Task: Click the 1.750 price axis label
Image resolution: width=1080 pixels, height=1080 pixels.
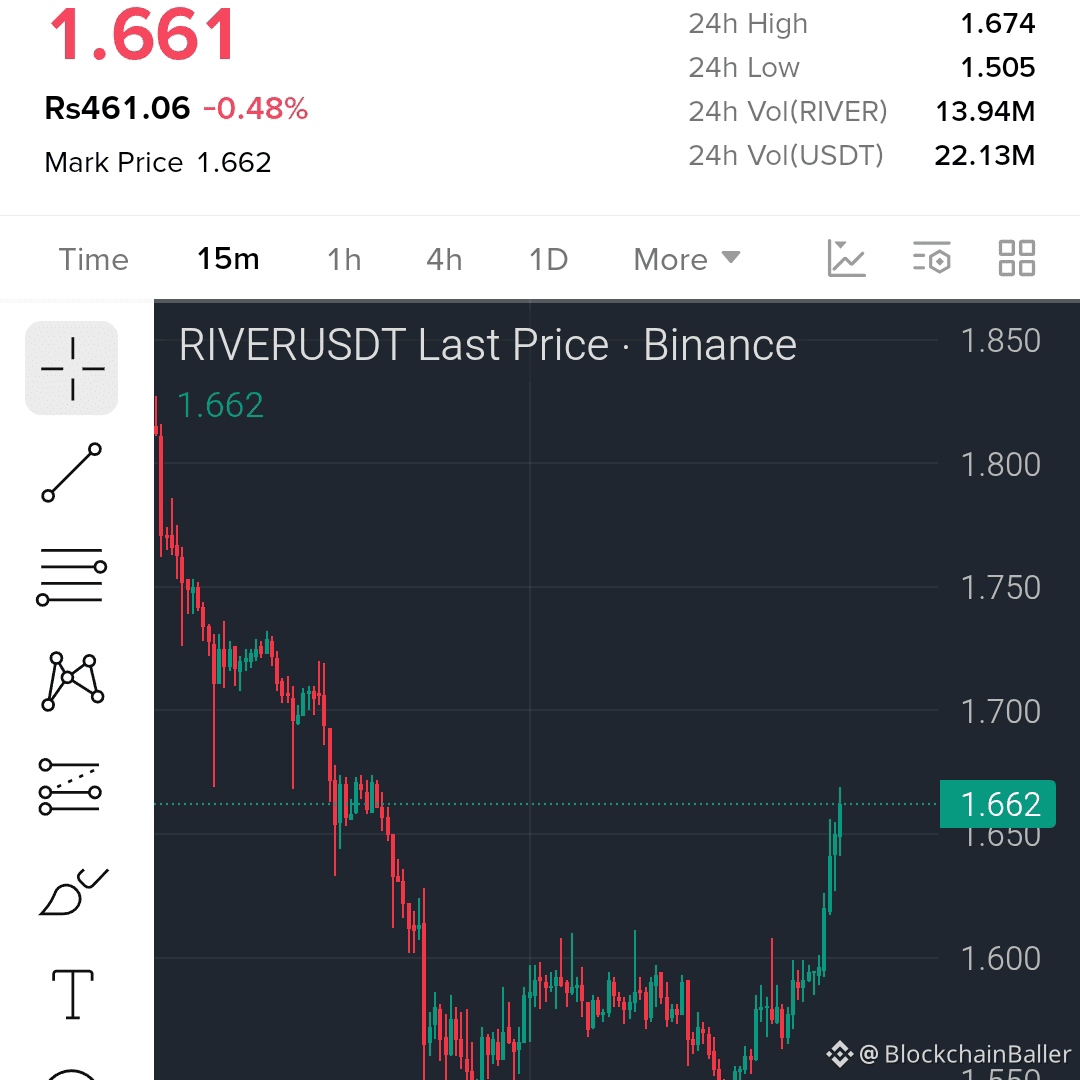Action: click(x=1000, y=588)
